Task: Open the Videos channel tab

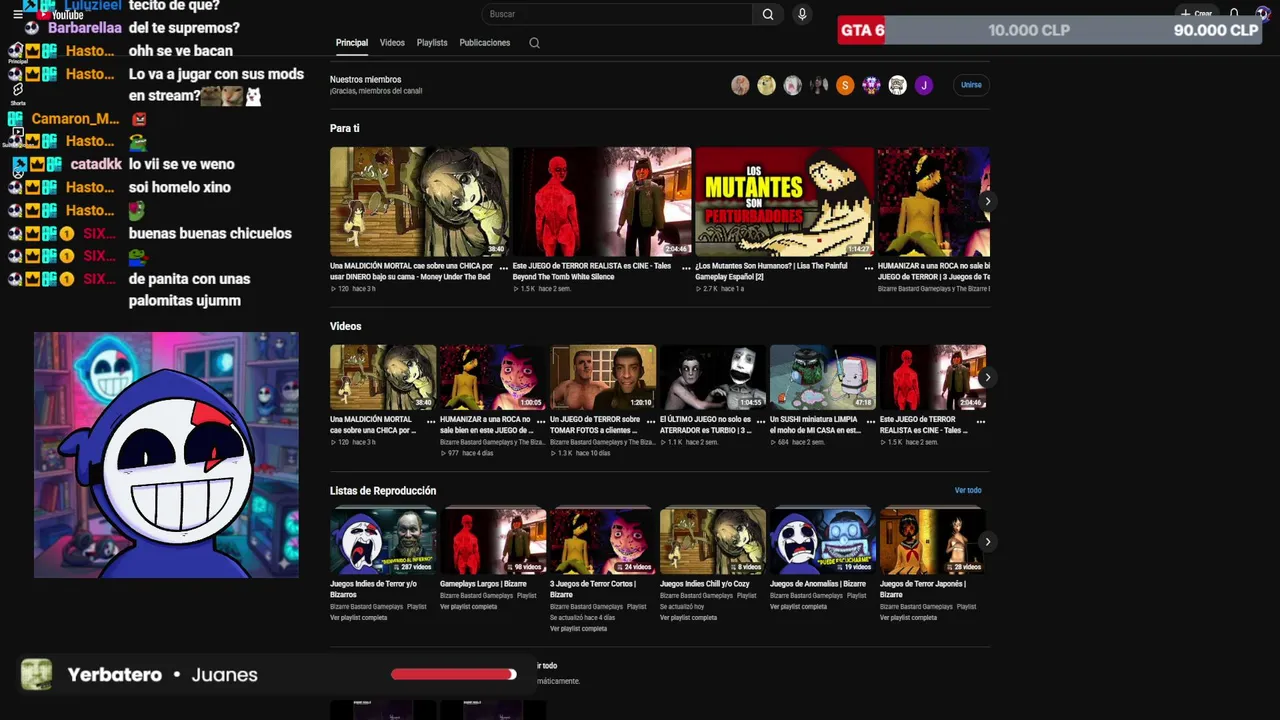Action: click(x=392, y=43)
